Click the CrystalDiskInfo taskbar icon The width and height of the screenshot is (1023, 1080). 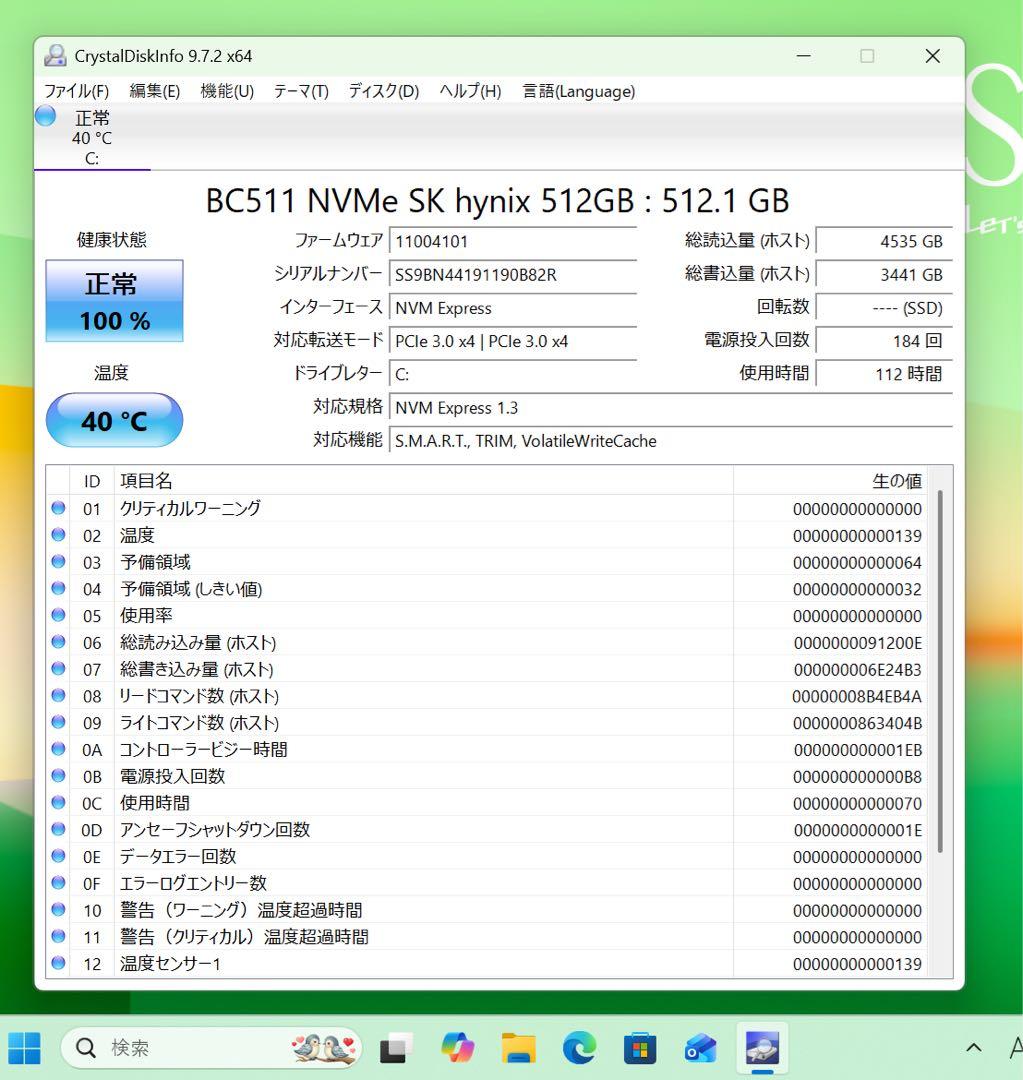pyautogui.click(x=761, y=1048)
